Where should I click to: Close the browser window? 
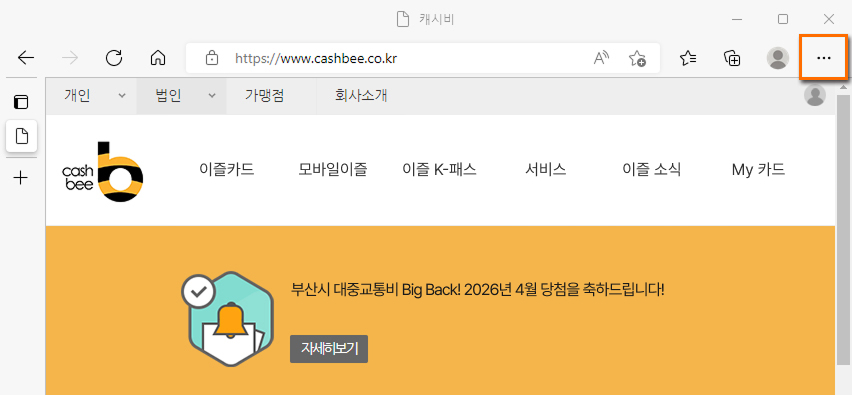[x=829, y=19]
